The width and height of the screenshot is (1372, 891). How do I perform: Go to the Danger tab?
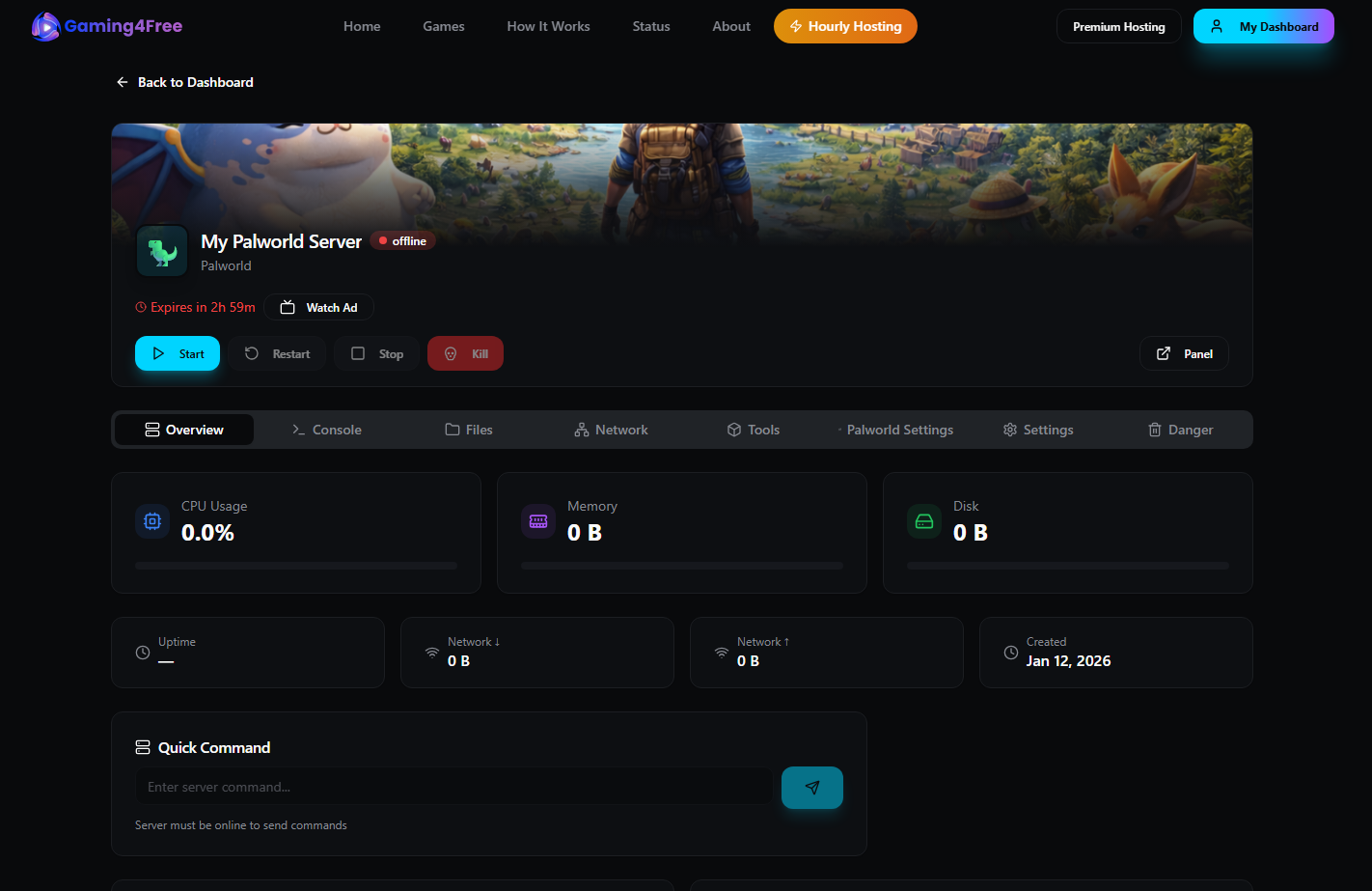click(x=1180, y=431)
